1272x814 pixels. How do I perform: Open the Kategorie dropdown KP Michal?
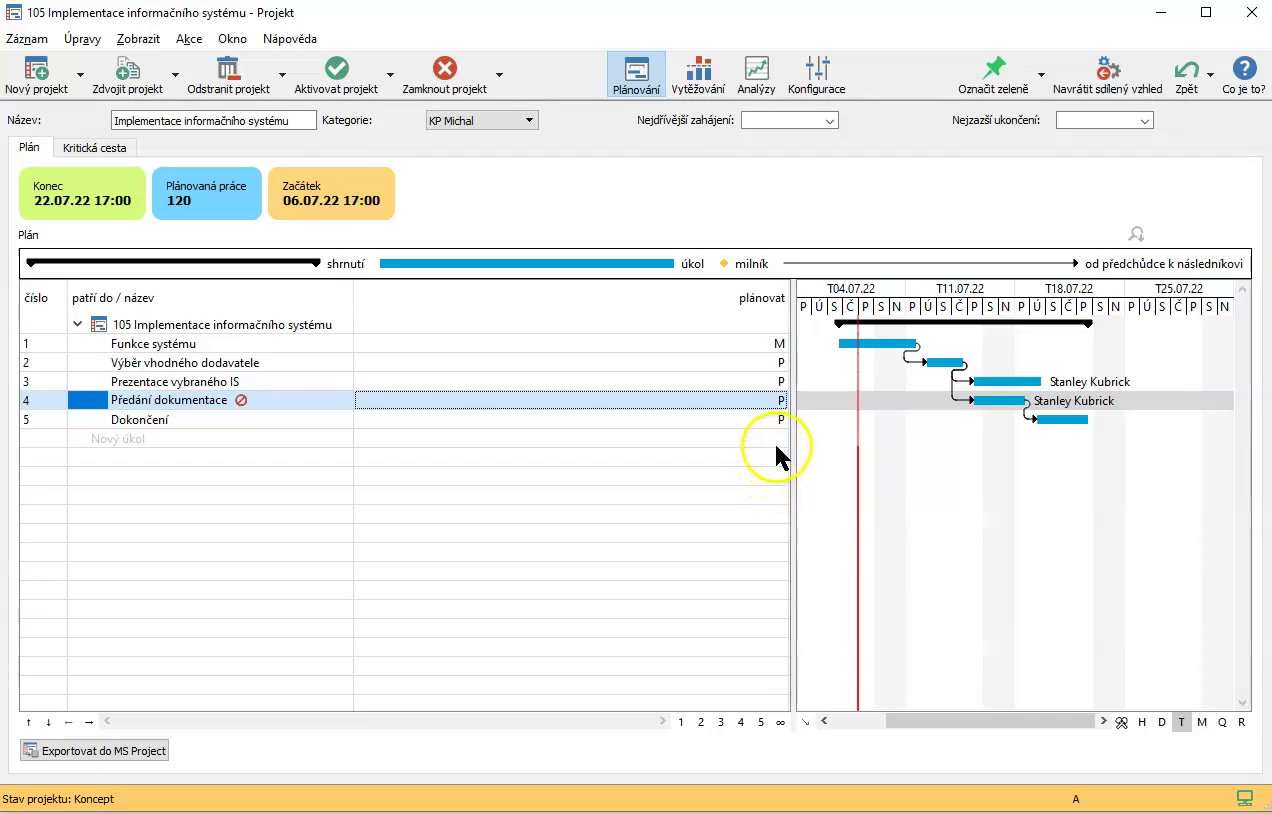pos(482,121)
